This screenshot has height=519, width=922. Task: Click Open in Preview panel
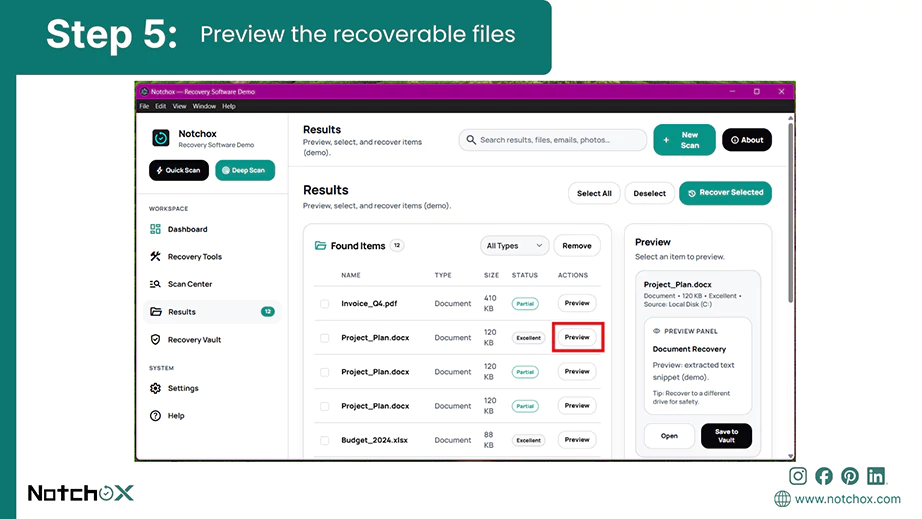669,436
